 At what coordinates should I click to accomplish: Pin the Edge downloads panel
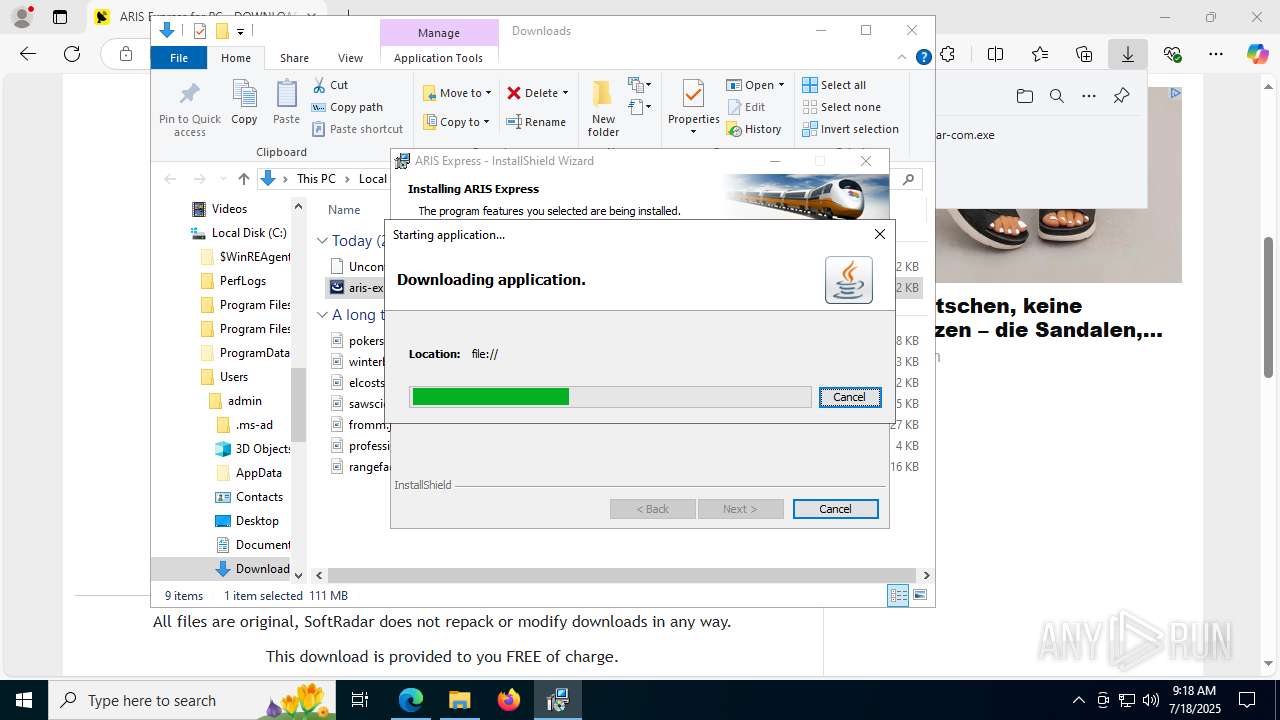(1121, 96)
